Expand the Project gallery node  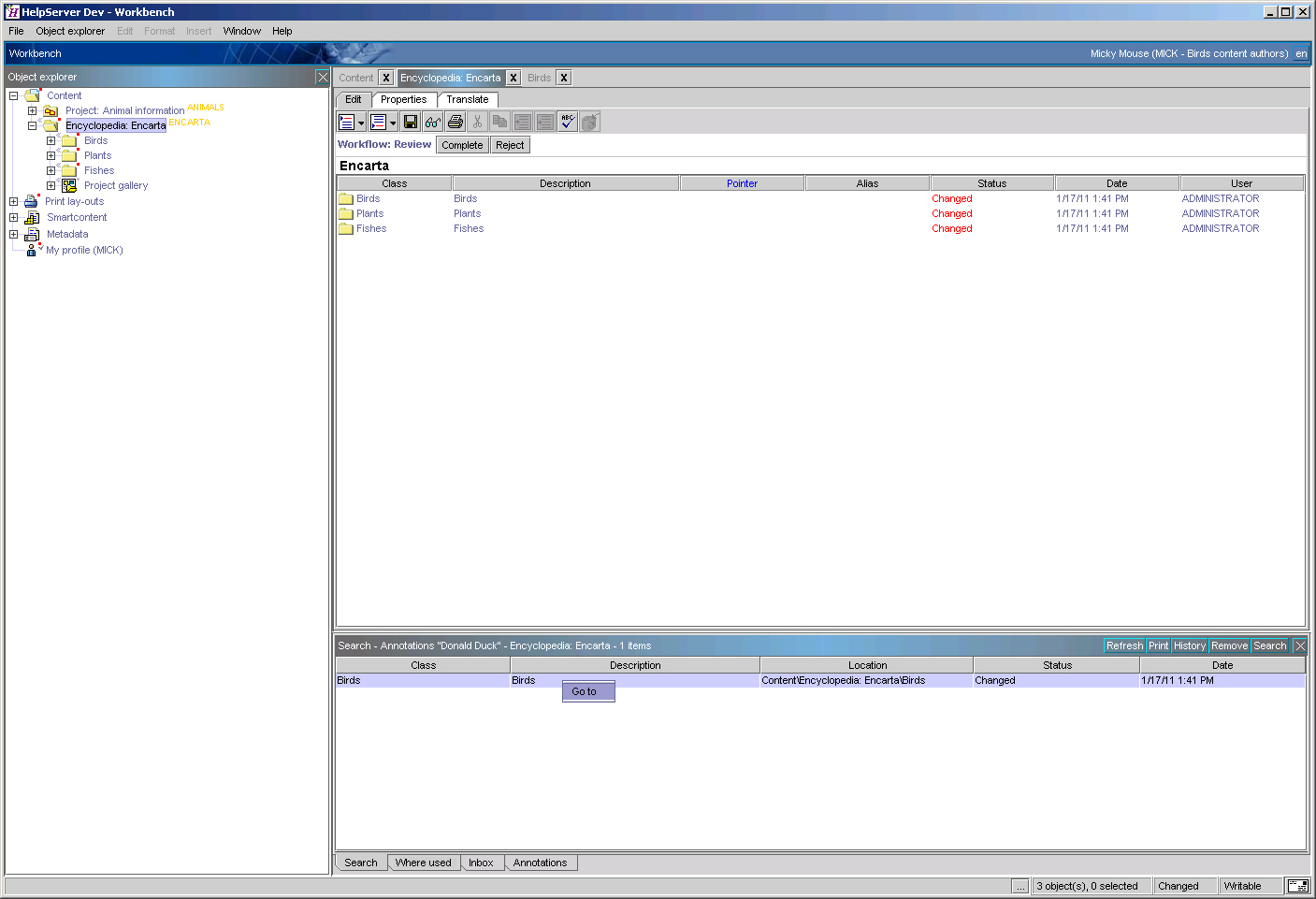(51, 185)
